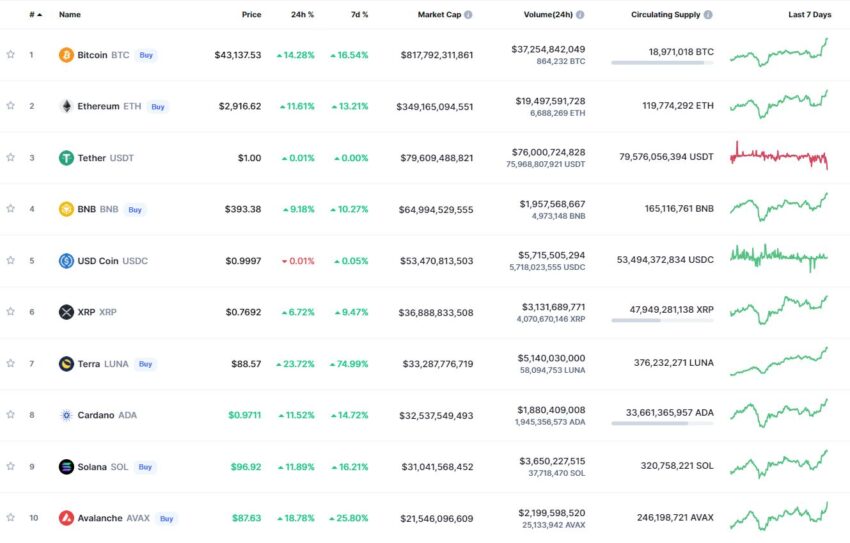The width and height of the screenshot is (850, 543).
Task: Click Bitcoin market cap $817,792,311,861
Action: [437, 55]
